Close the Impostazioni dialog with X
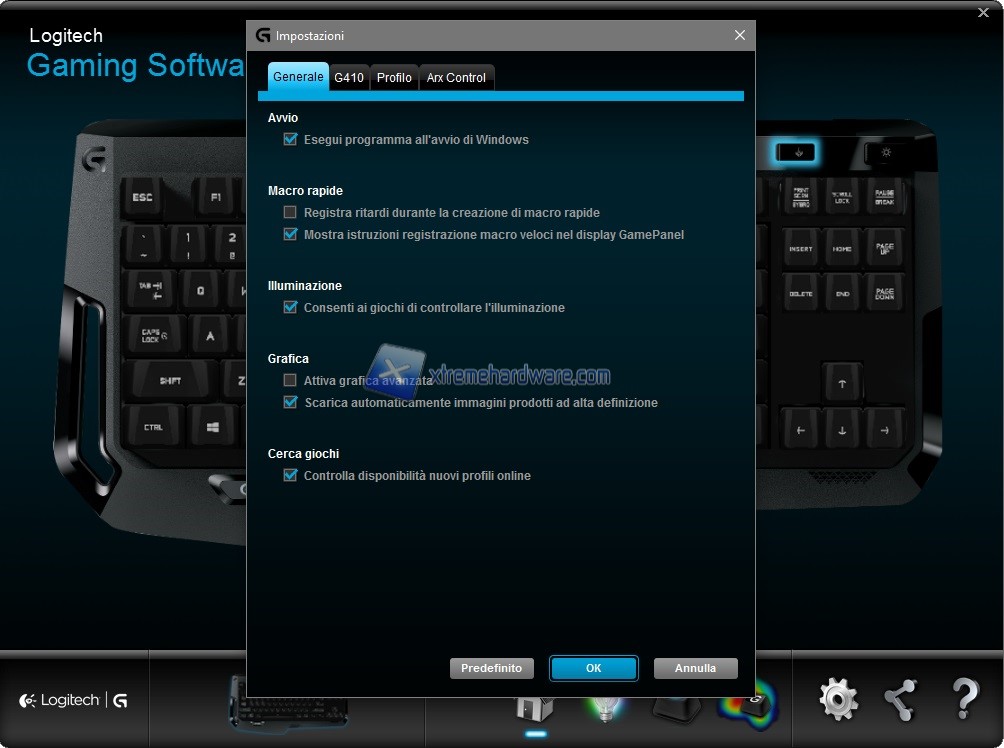 click(x=740, y=35)
